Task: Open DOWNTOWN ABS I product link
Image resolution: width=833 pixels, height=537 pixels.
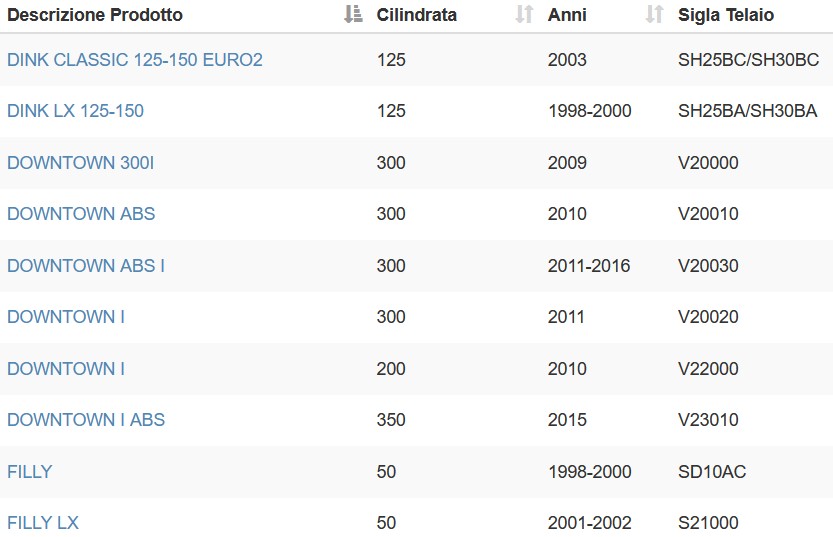Action: (x=86, y=266)
